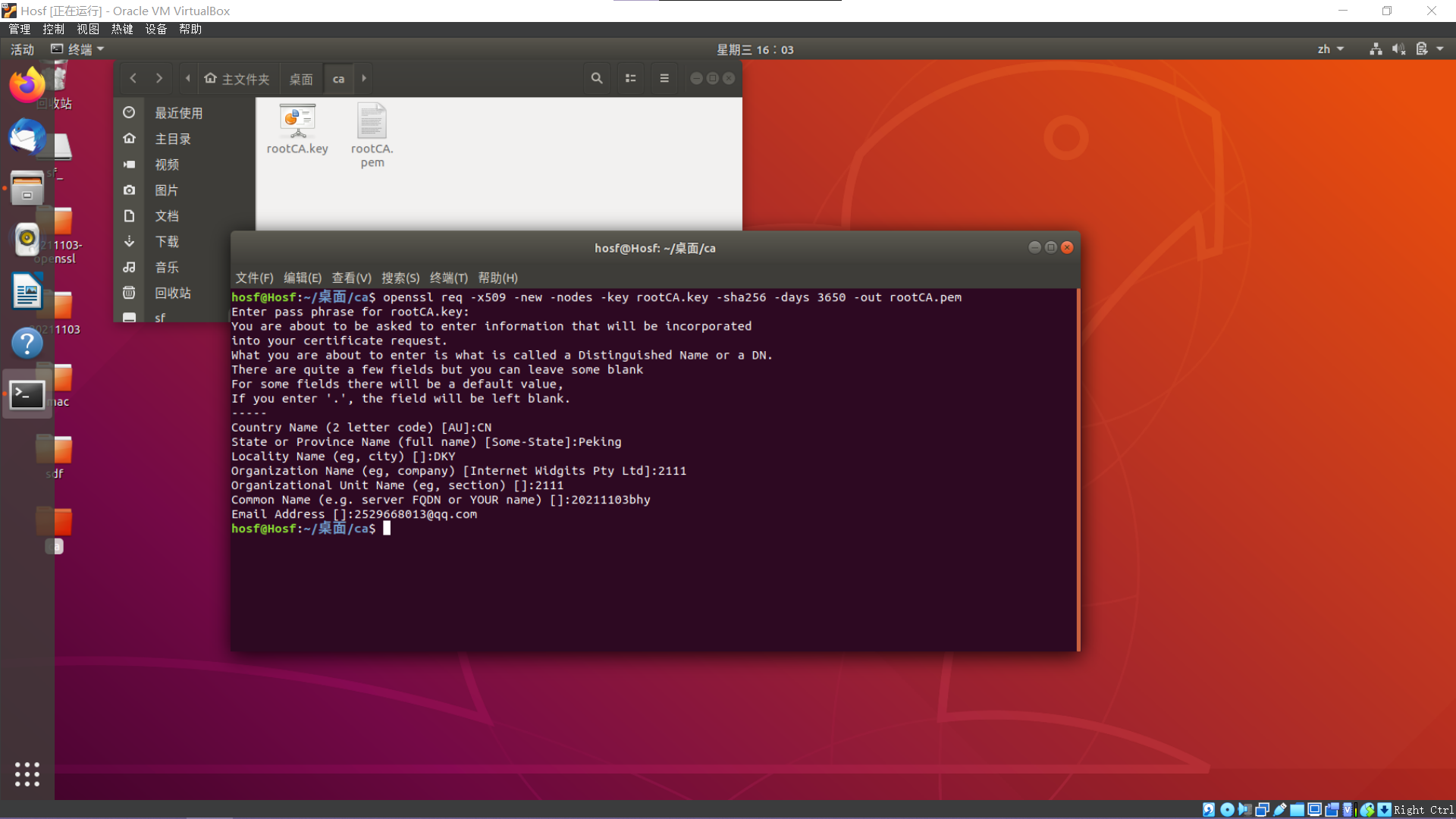The height and width of the screenshot is (819, 1456).
Task: Open Rhythmbox music player in dock
Action: pos(27,240)
